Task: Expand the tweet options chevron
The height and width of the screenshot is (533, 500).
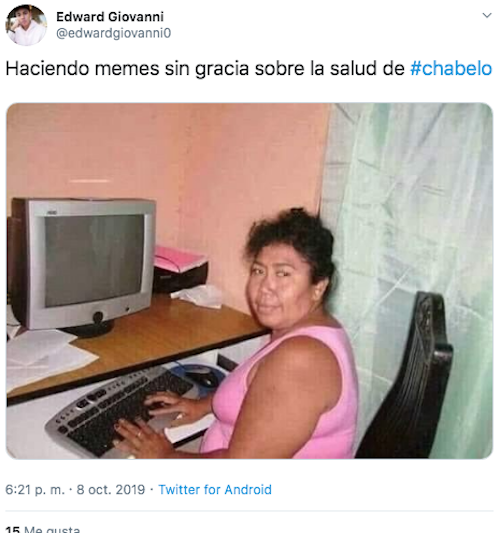Action: tap(487, 15)
